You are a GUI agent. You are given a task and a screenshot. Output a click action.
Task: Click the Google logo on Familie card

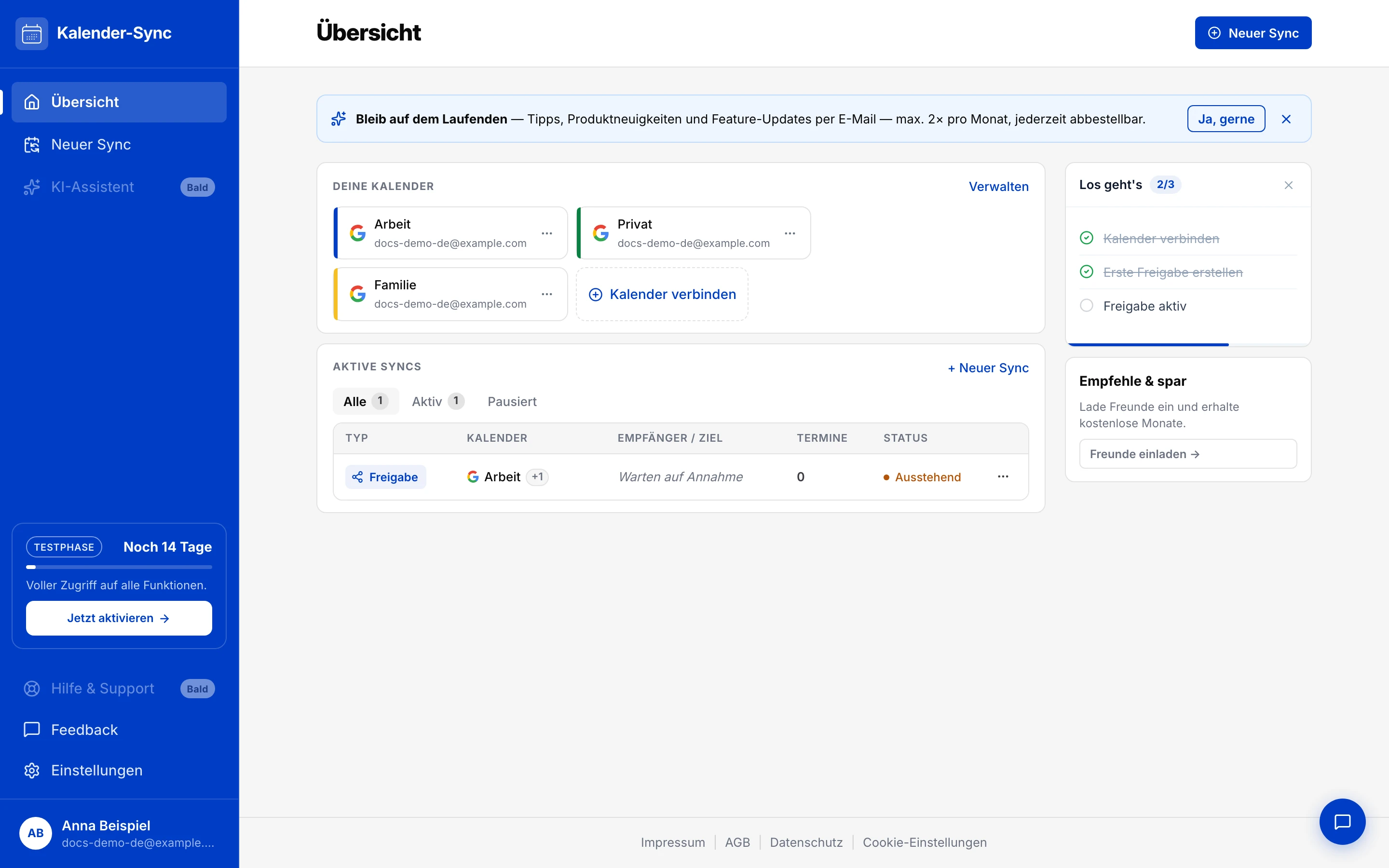coord(357,294)
